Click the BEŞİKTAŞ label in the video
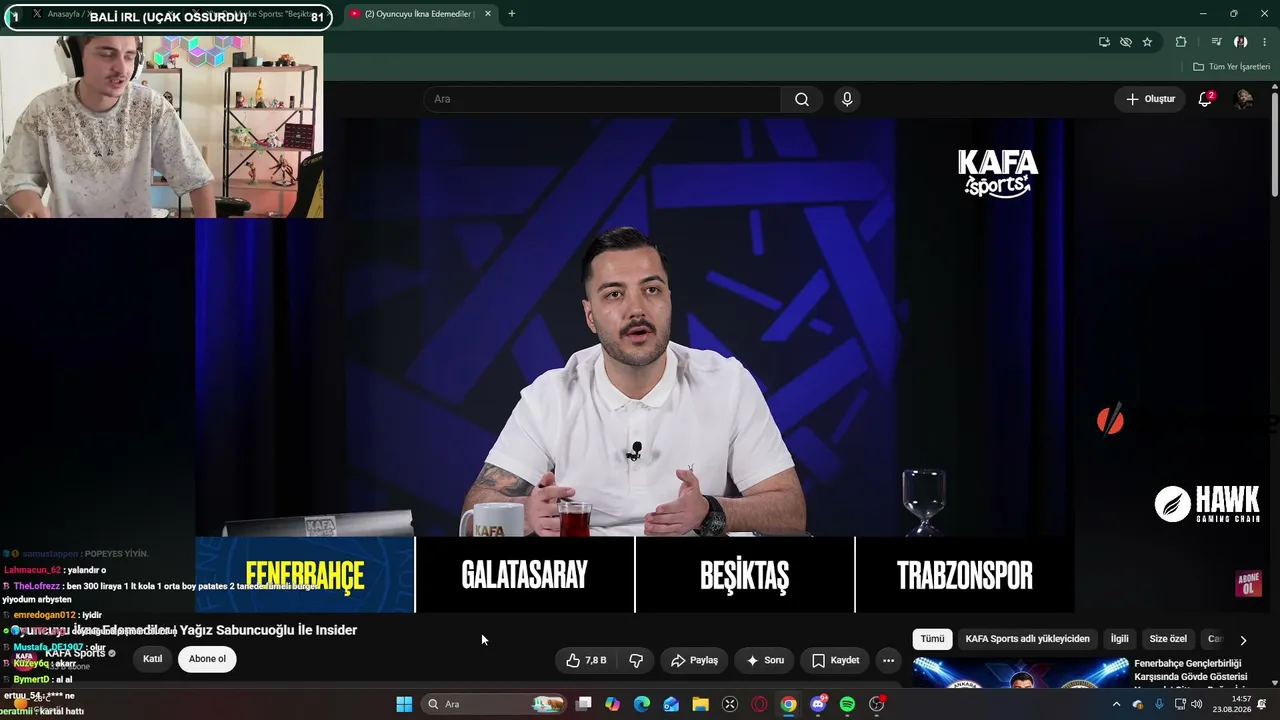This screenshot has width=1280, height=720. pyautogui.click(x=745, y=575)
